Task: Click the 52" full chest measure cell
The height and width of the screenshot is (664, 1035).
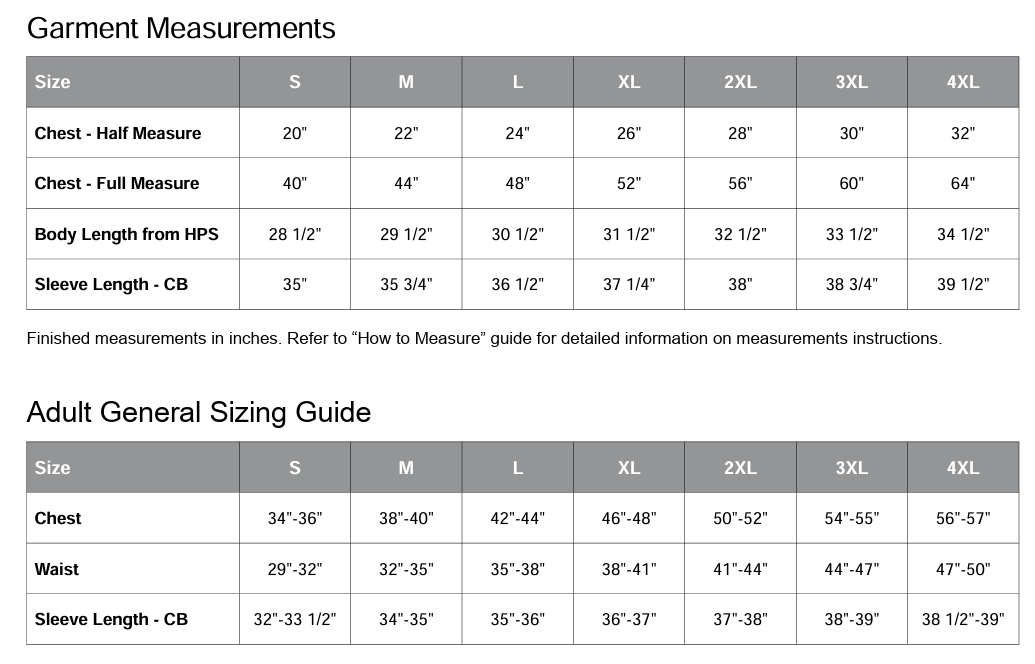Action: tap(628, 183)
